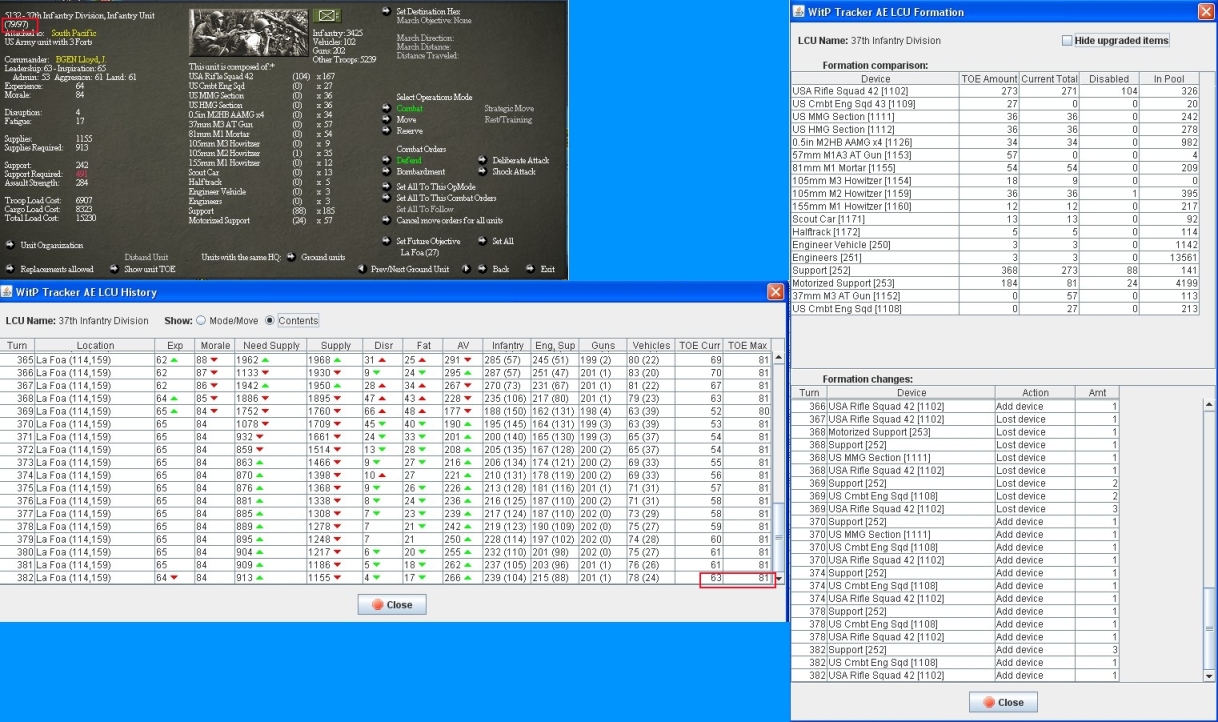Click turn 368 US MMG Section change row
Screen dimensions: 1218x722
[x=955, y=457]
